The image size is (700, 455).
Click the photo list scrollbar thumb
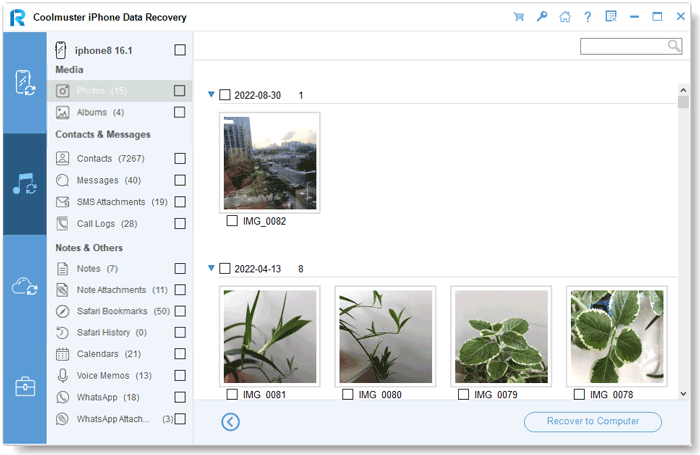683,102
